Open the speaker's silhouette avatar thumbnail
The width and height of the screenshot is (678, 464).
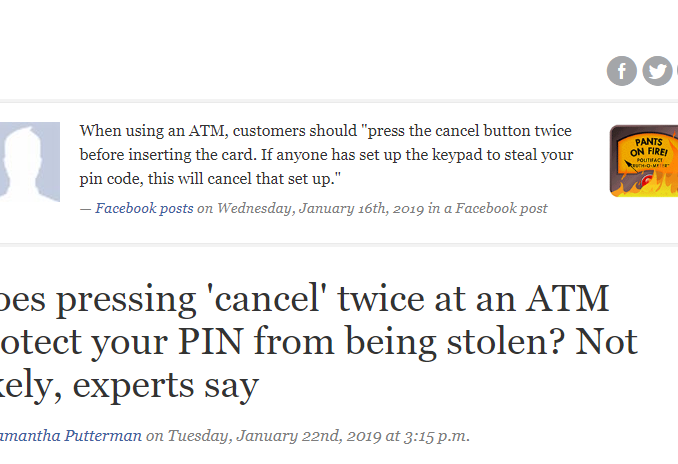pyautogui.click(x=29, y=162)
